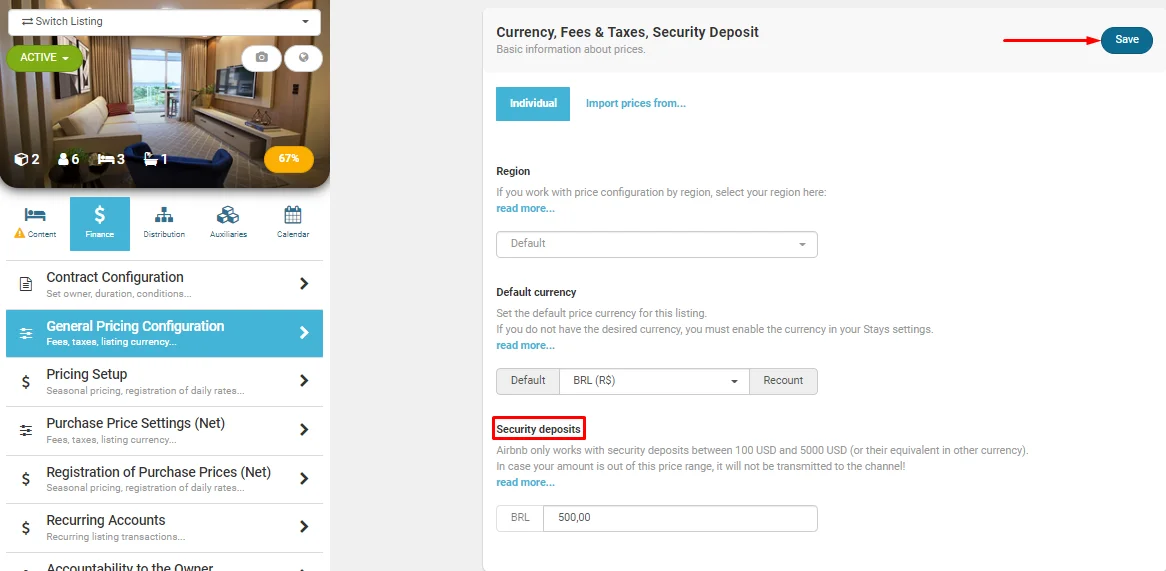Open Pricing Setup menu item

click(164, 381)
